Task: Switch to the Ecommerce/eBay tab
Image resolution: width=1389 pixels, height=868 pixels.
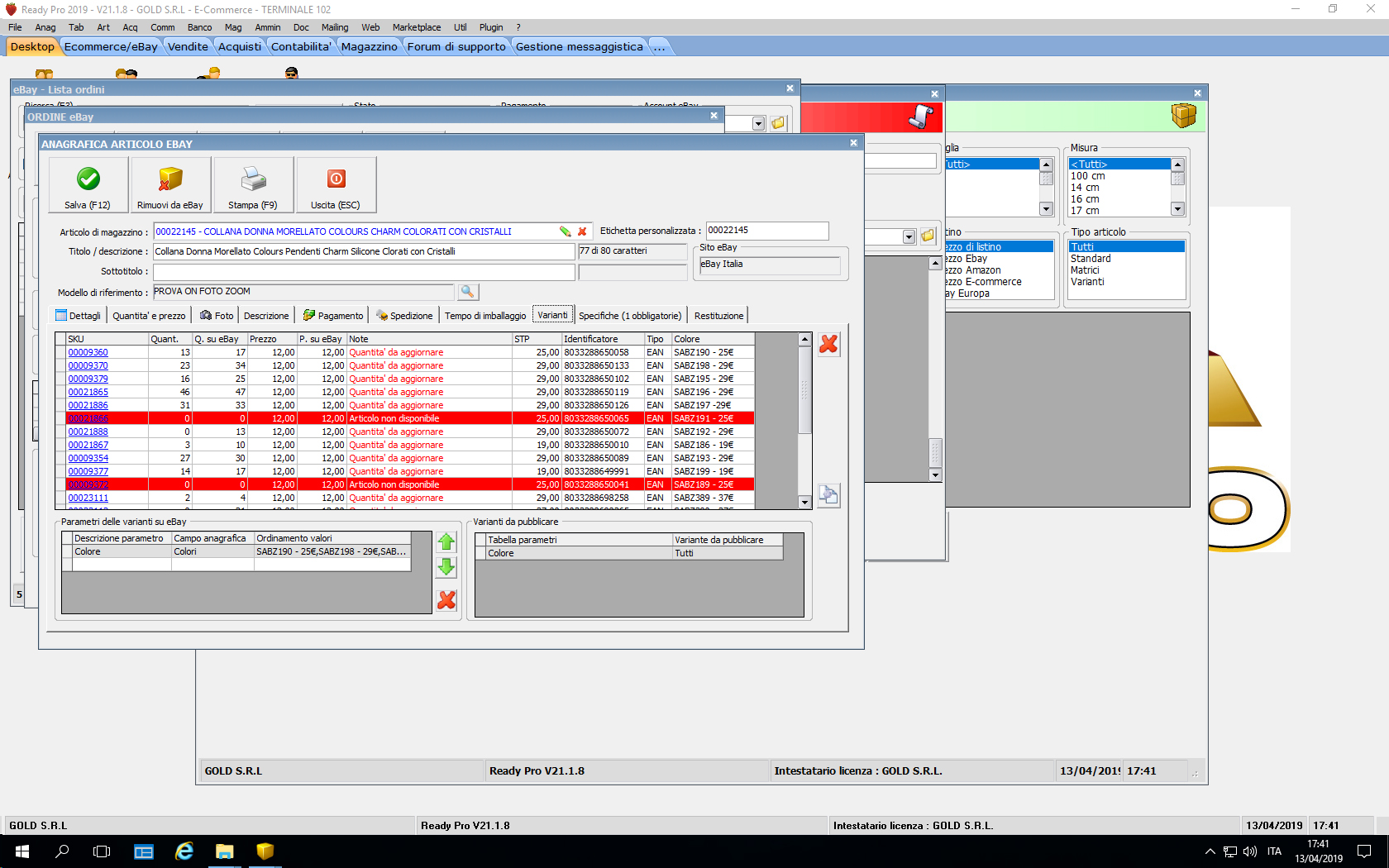Action: [111, 47]
